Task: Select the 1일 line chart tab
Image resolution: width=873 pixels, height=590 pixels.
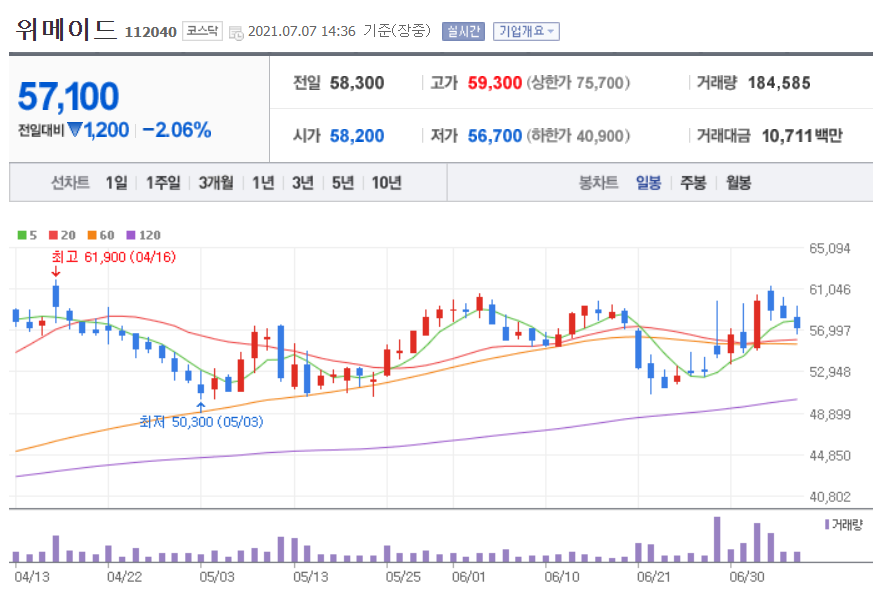Action: tap(116, 182)
